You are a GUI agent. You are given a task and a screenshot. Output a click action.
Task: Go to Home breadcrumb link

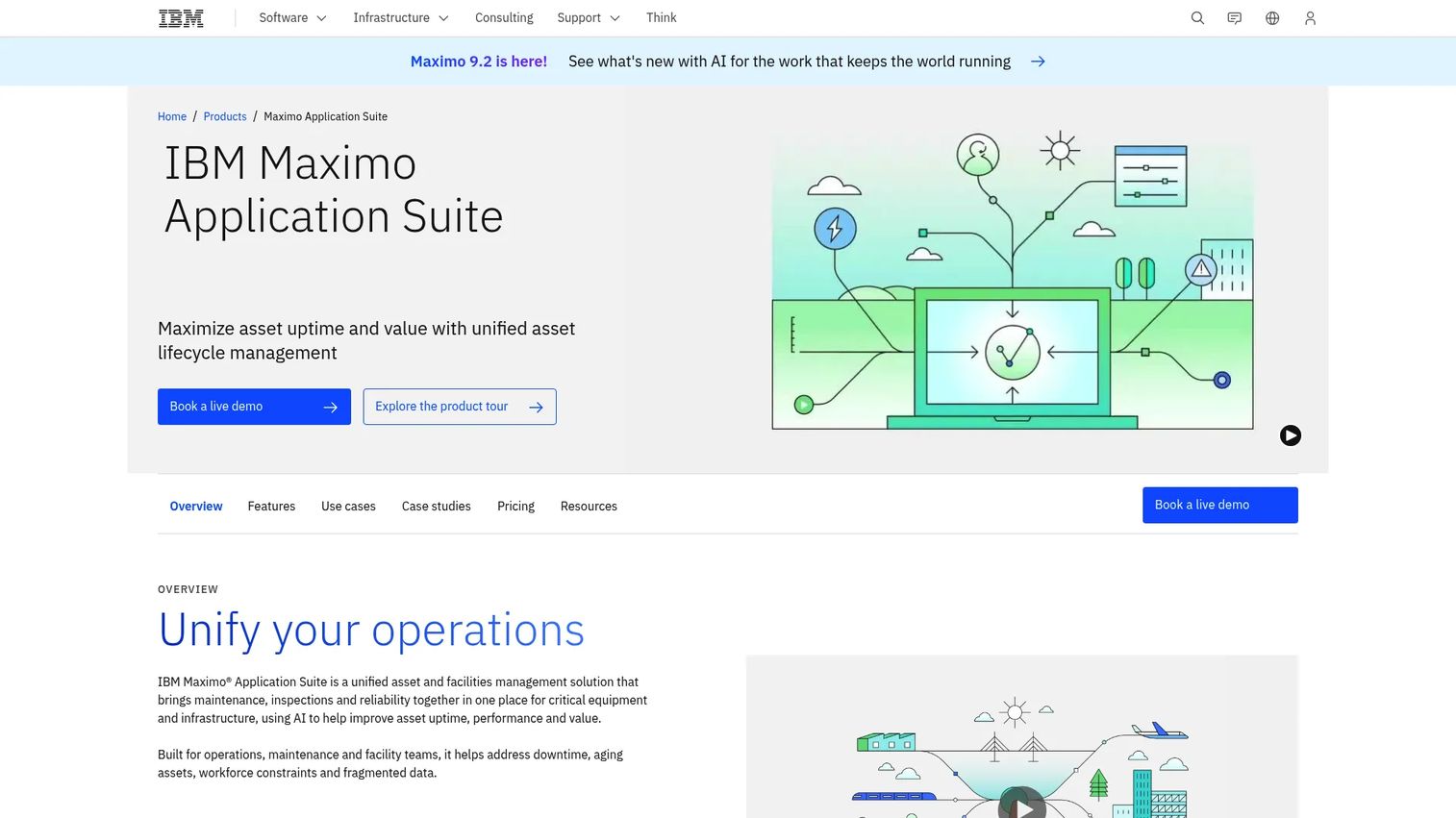pyautogui.click(x=172, y=116)
